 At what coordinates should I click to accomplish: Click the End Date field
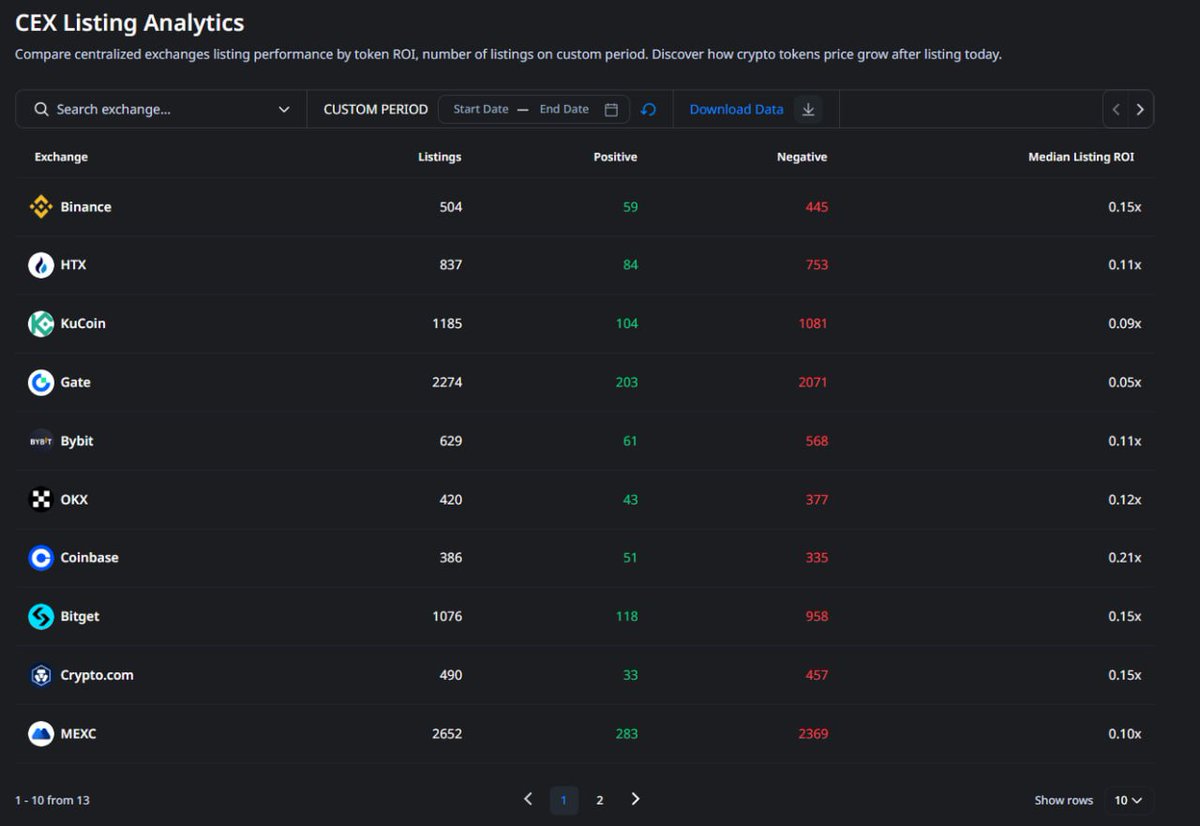click(564, 109)
